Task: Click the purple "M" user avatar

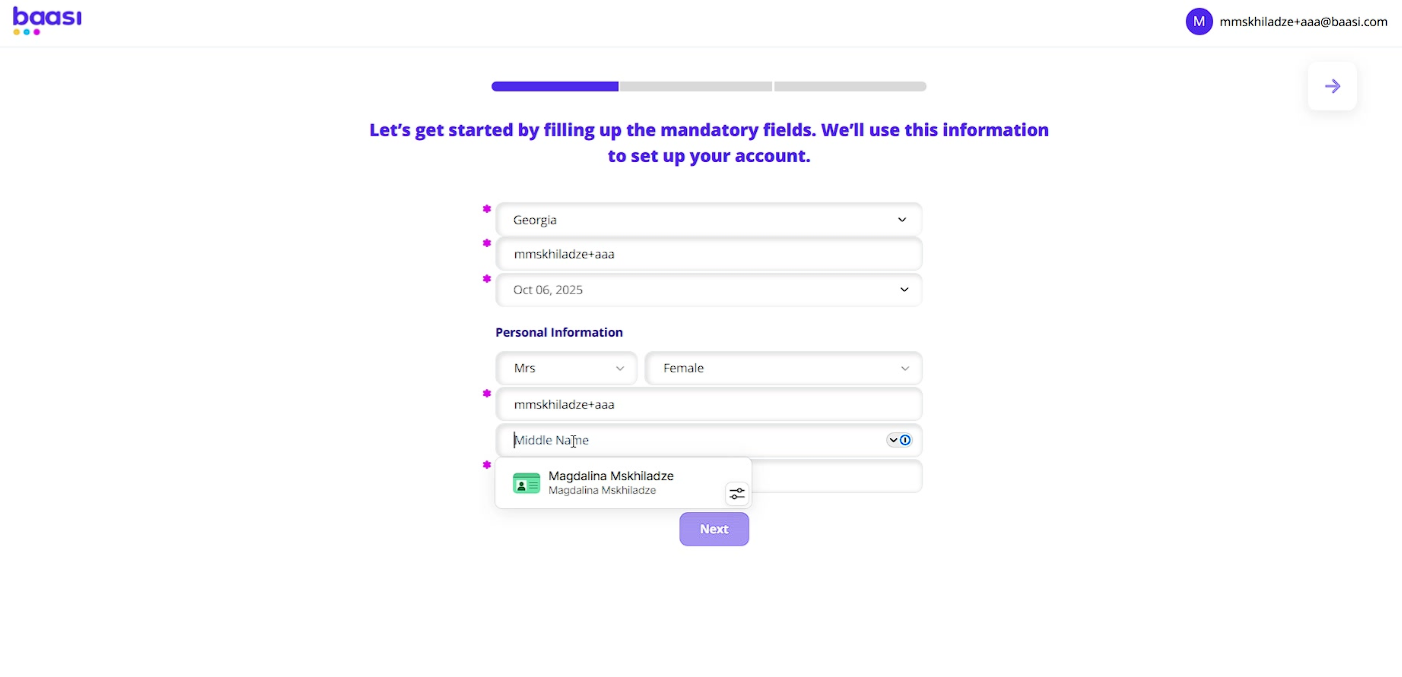Action: 1199,21
